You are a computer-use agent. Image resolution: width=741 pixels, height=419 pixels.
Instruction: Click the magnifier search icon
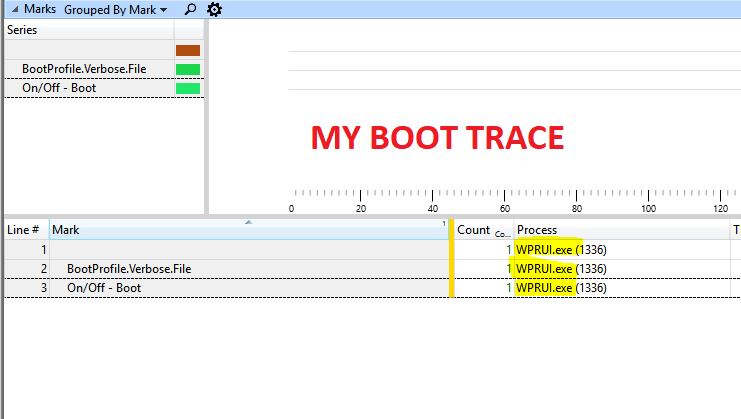[191, 9]
